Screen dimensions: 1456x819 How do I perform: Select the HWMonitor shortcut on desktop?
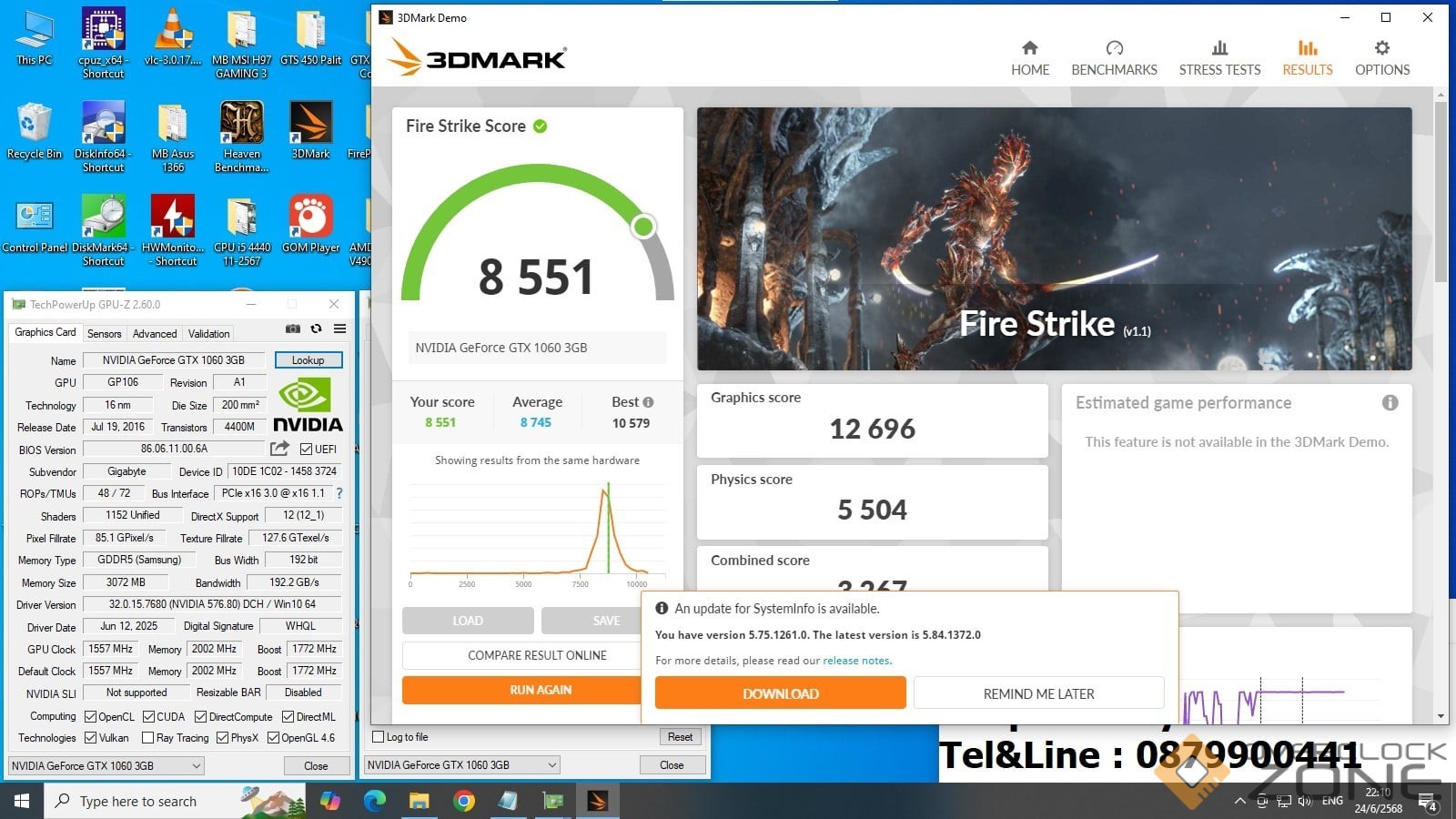[x=173, y=230]
